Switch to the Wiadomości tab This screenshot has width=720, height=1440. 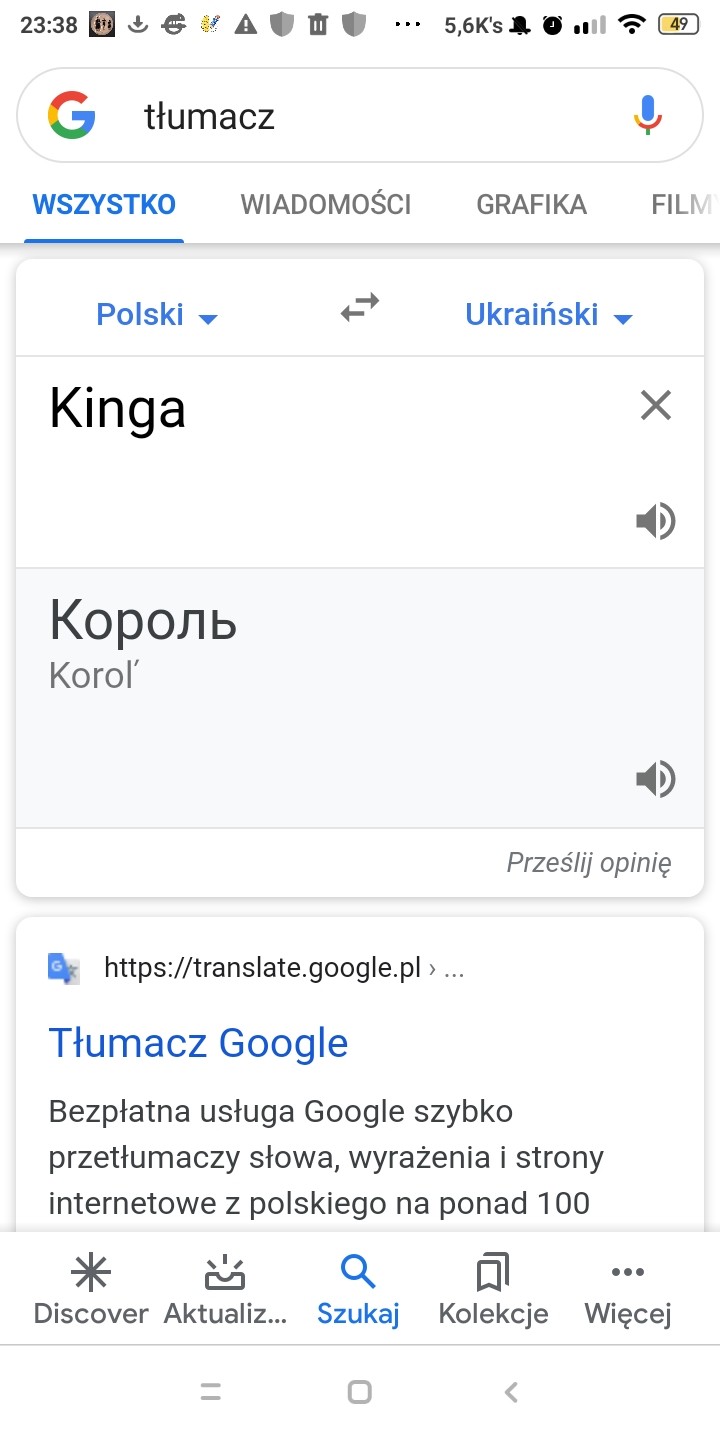point(326,205)
